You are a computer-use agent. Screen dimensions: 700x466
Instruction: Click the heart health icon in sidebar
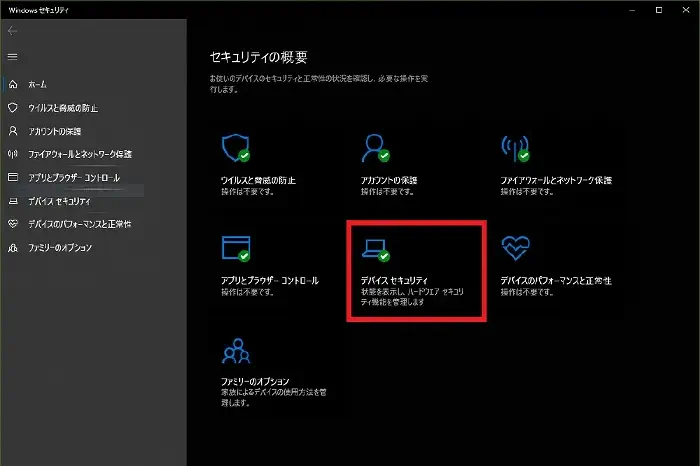pyautogui.click(x=13, y=224)
